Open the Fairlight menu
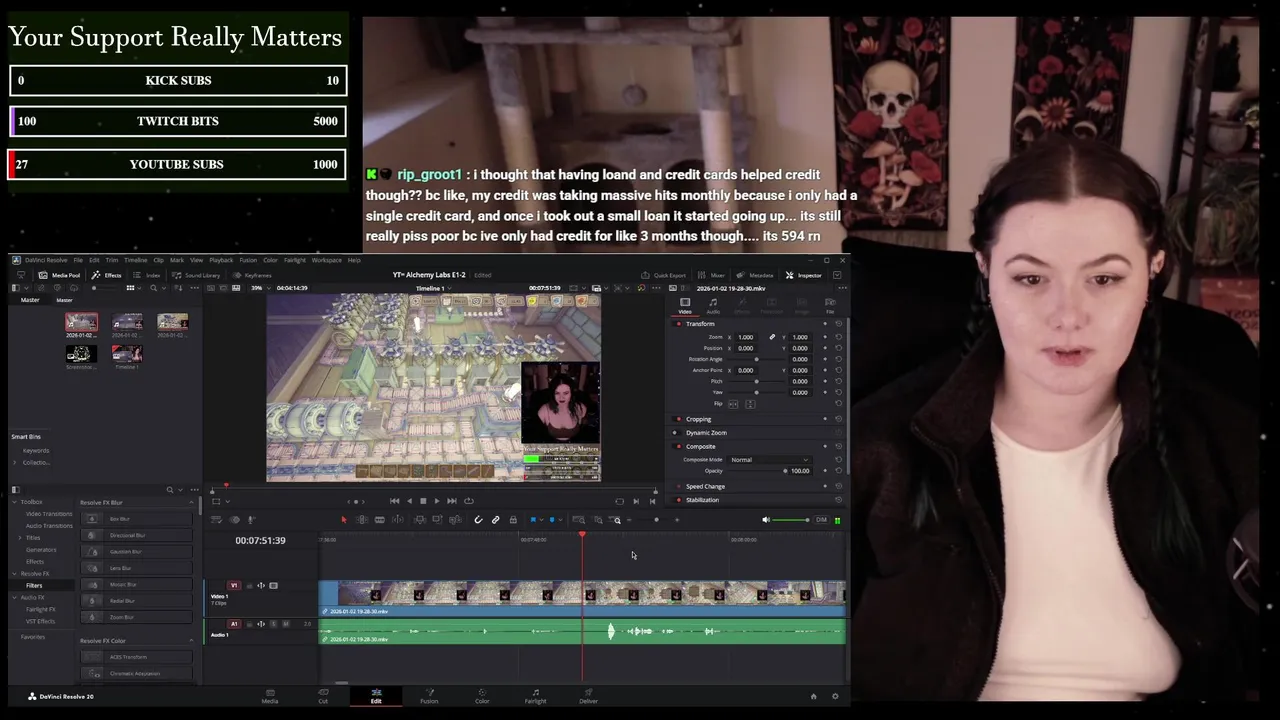The height and width of the screenshot is (720, 1280). tap(295, 260)
